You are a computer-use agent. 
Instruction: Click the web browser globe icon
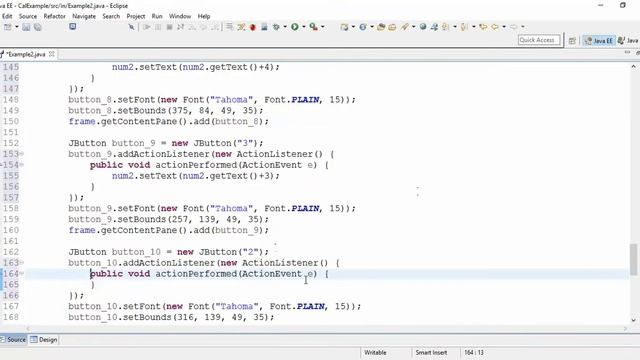point(423,27)
